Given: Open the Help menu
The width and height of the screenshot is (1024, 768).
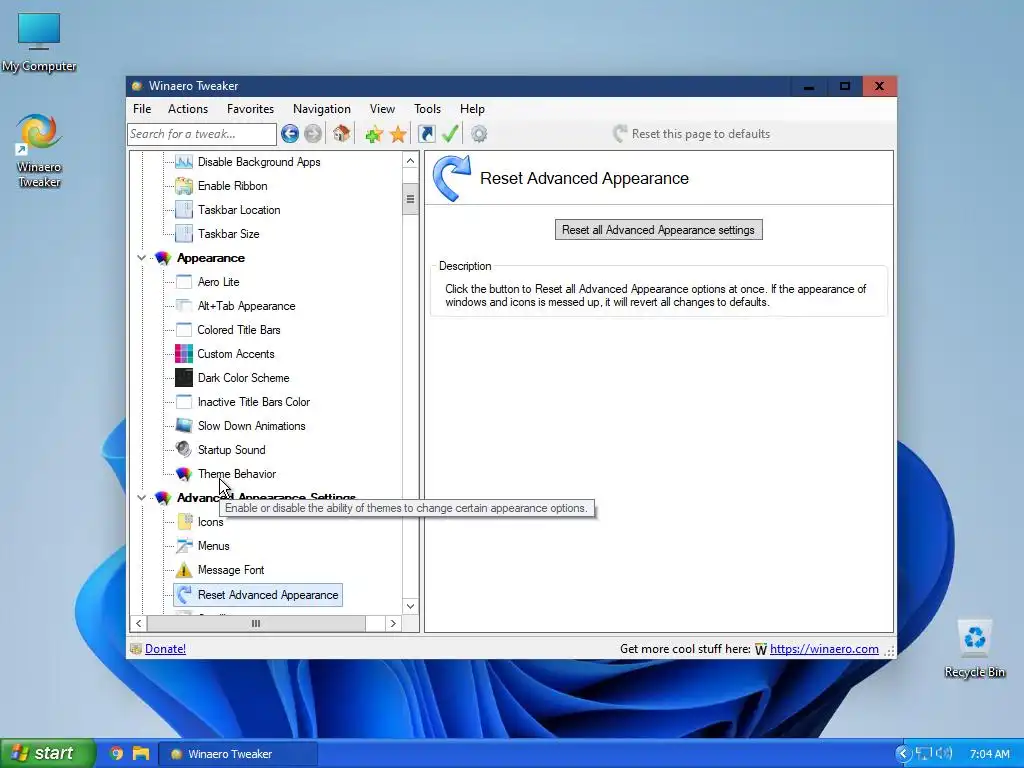Looking at the screenshot, I should click(x=472, y=109).
